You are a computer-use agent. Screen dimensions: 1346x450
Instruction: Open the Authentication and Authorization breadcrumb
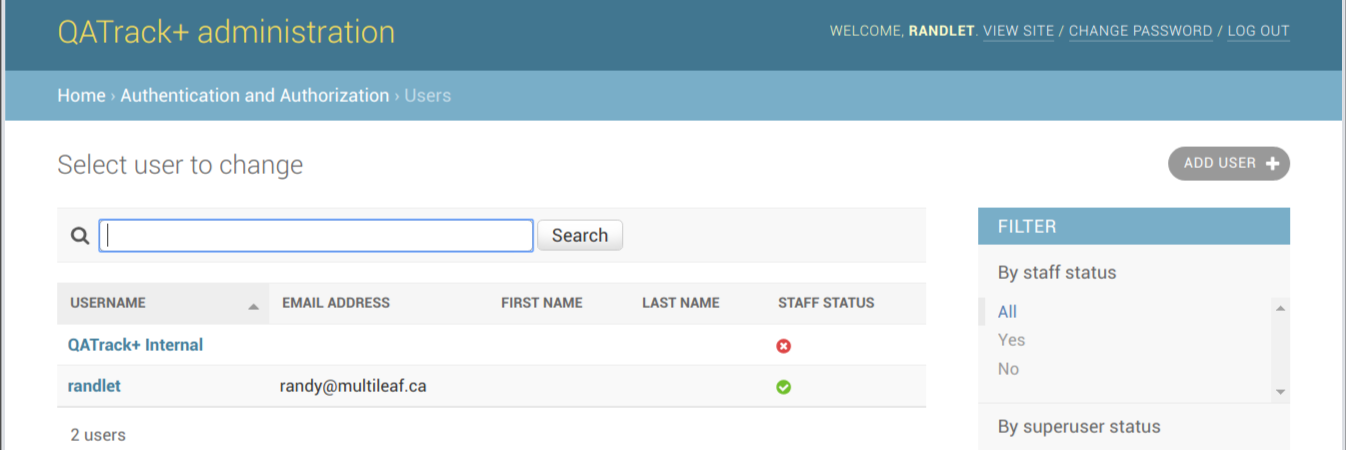tap(255, 96)
